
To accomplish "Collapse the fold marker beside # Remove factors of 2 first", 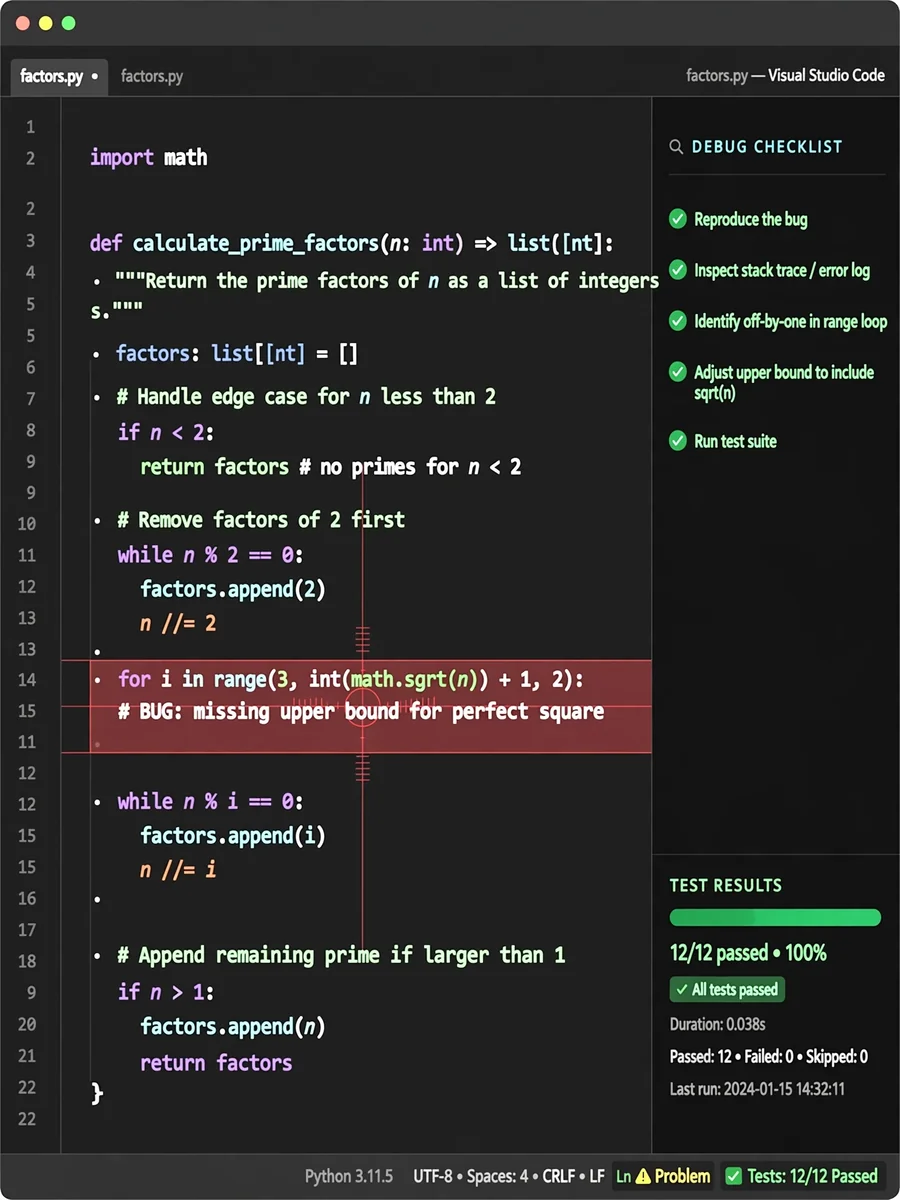I will coord(96,521).
